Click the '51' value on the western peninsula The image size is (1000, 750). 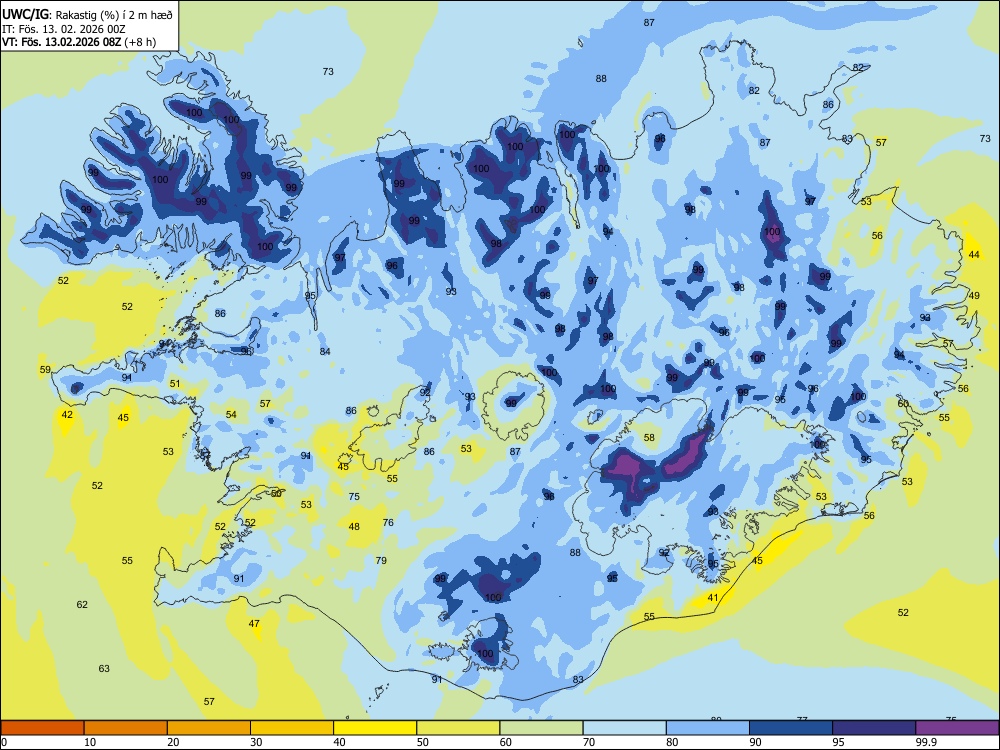point(175,383)
